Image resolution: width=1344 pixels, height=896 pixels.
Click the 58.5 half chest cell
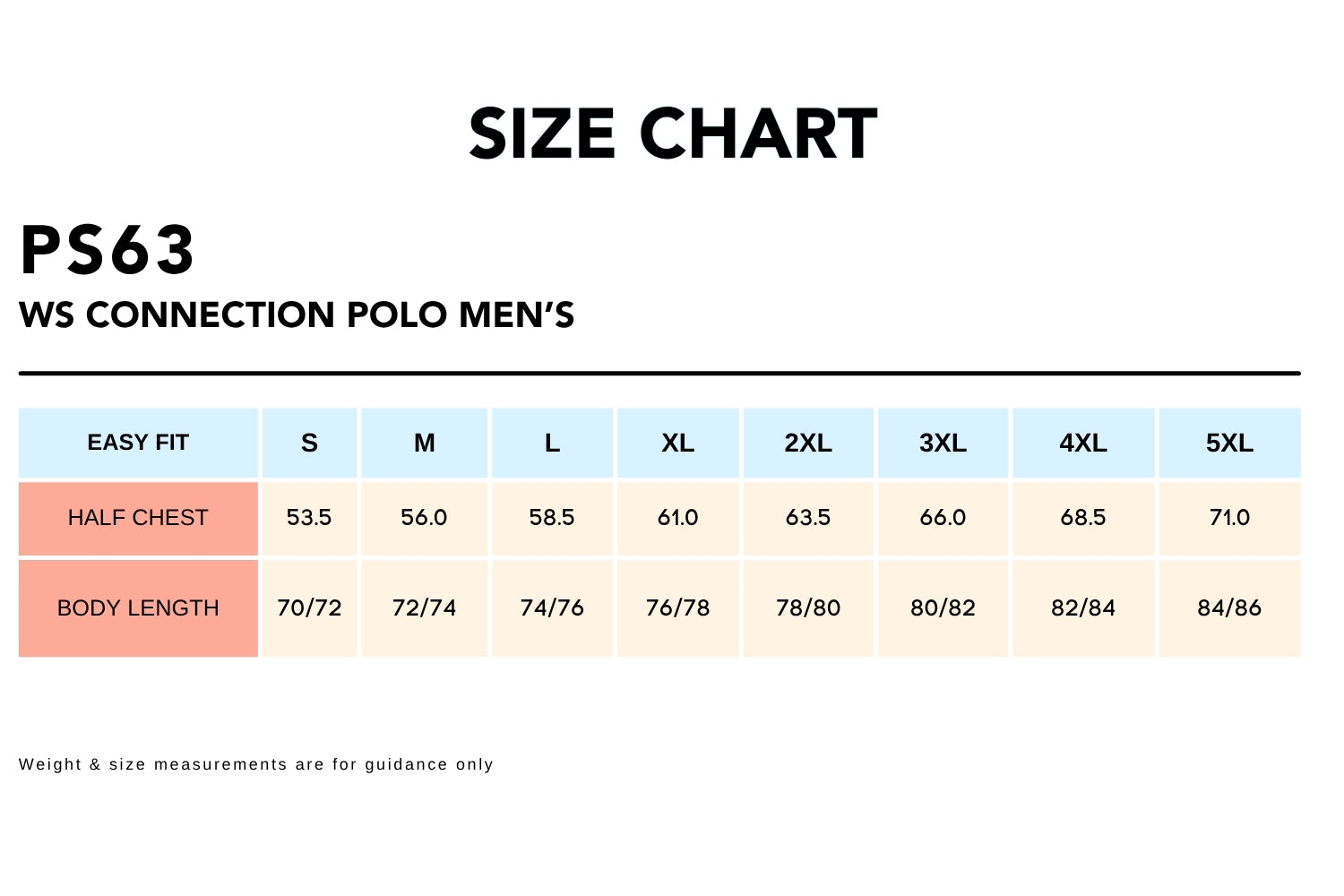[x=552, y=518]
